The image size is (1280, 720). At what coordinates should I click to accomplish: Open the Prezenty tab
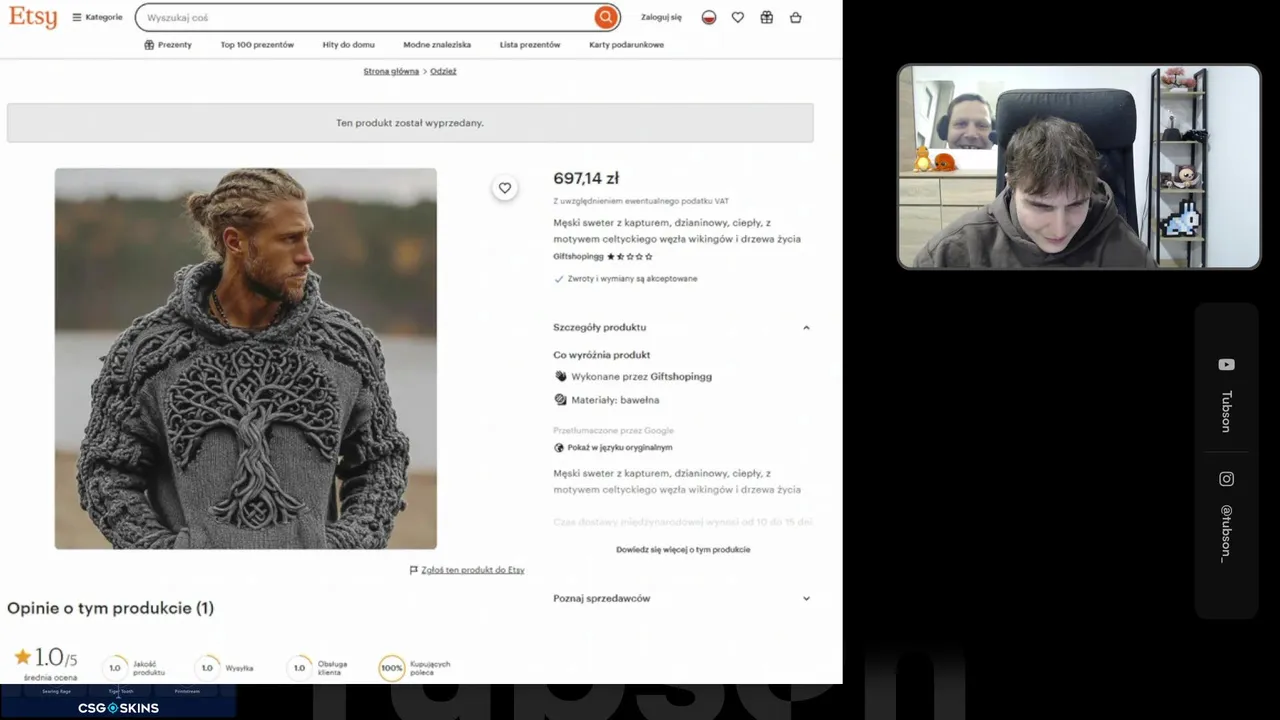(x=168, y=45)
